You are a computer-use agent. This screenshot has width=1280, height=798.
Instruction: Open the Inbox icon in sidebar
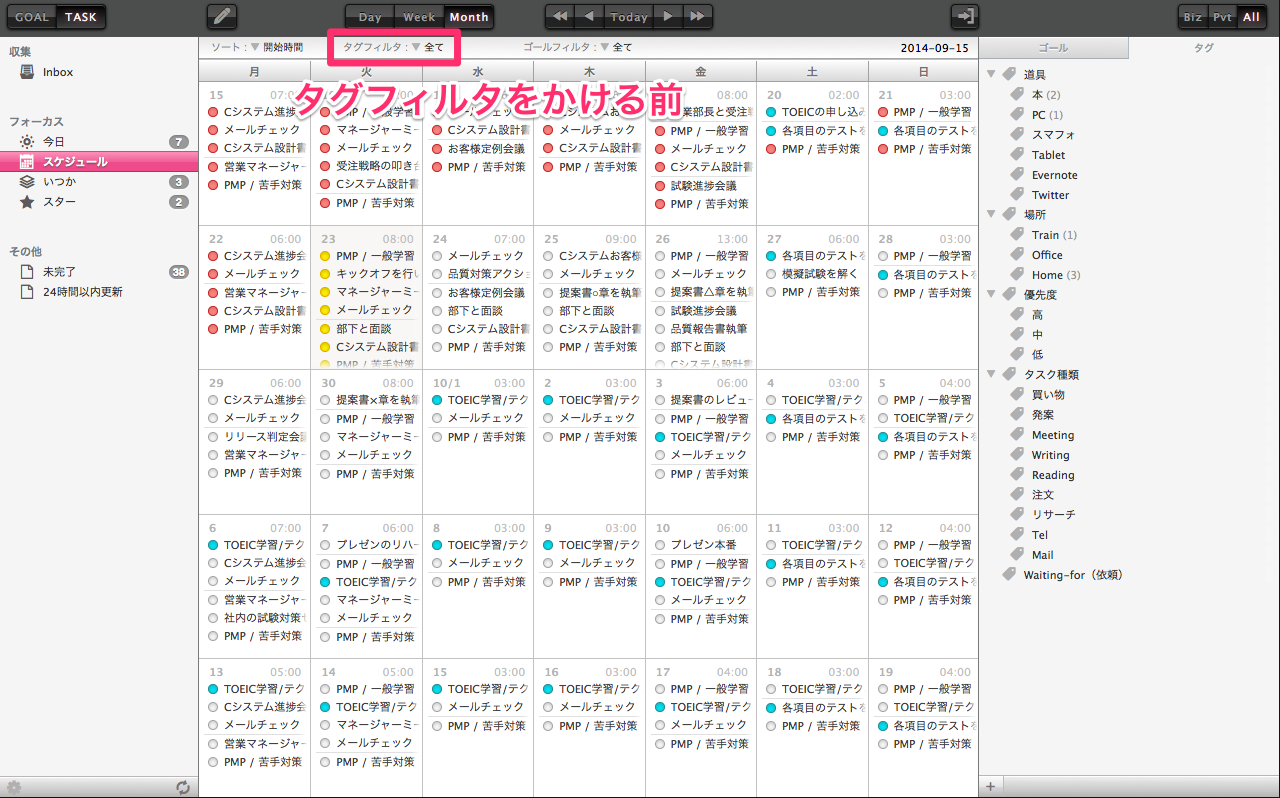(x=27, y=72)
